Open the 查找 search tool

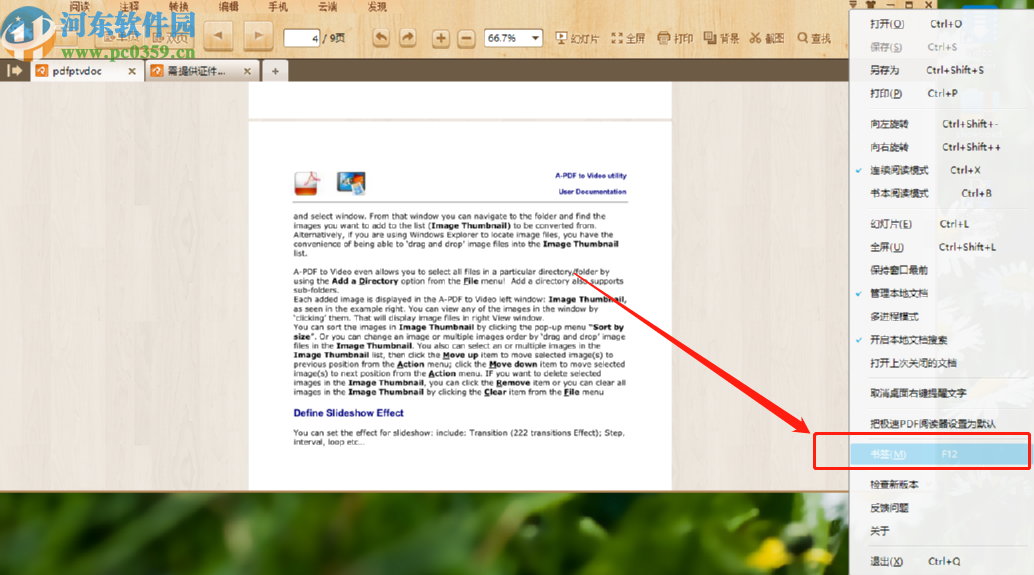pos(814,38)
